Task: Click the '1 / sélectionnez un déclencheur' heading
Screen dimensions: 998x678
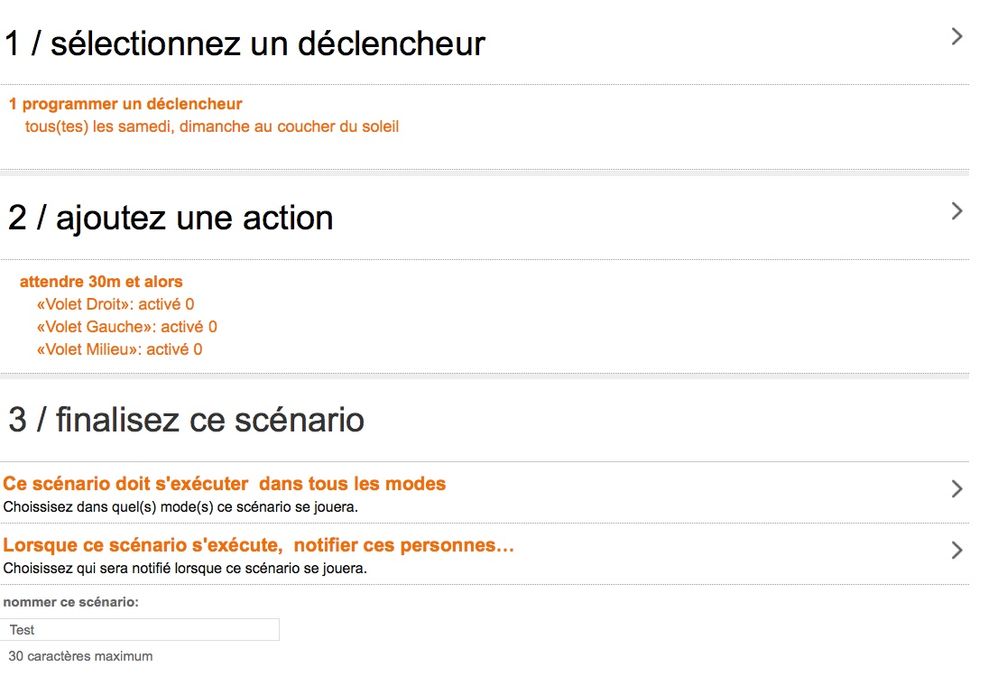Action: (244, 44)
